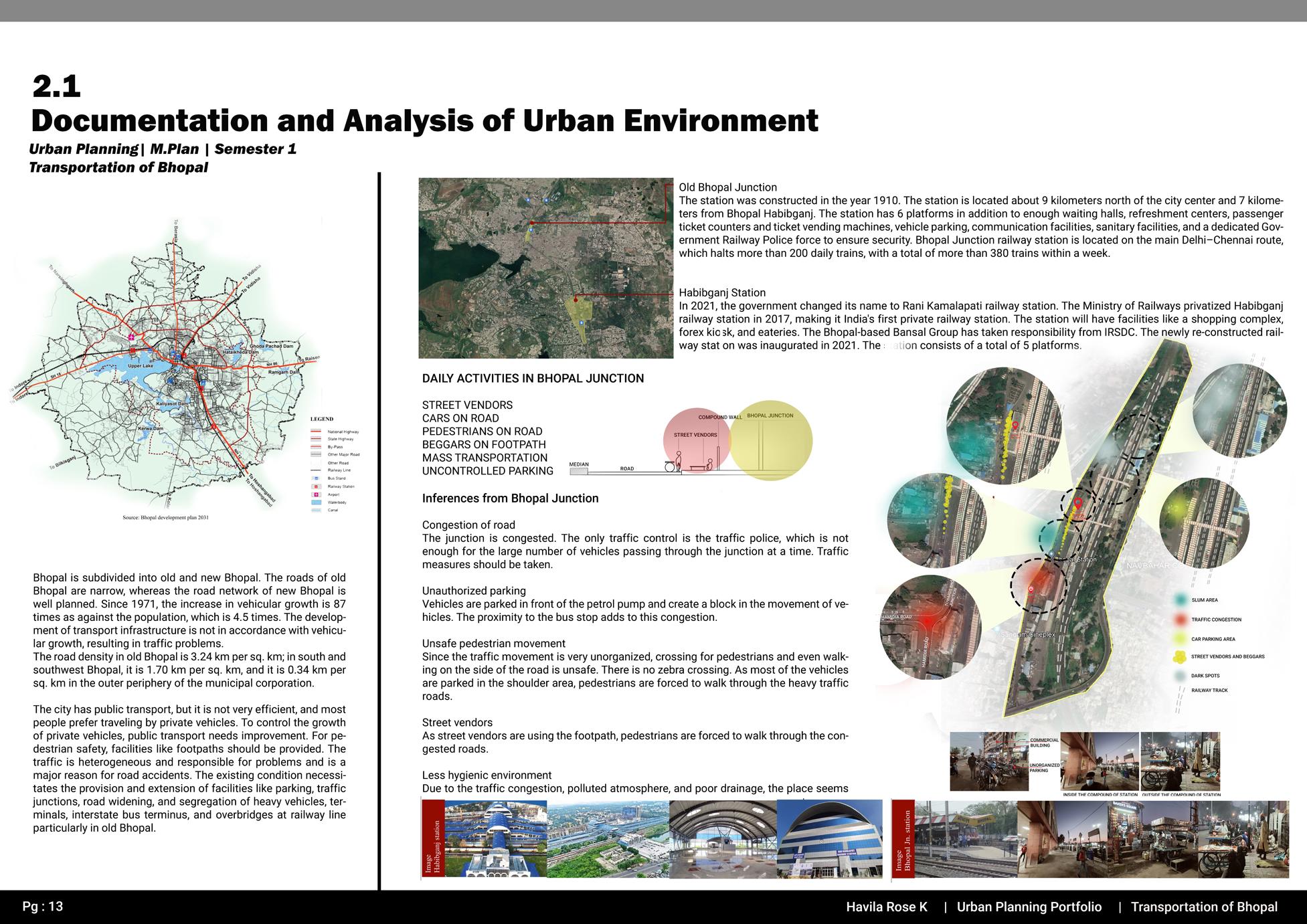Click the red marker for Old Bhopal Junction on the satellite map

[x=532, y=222]
